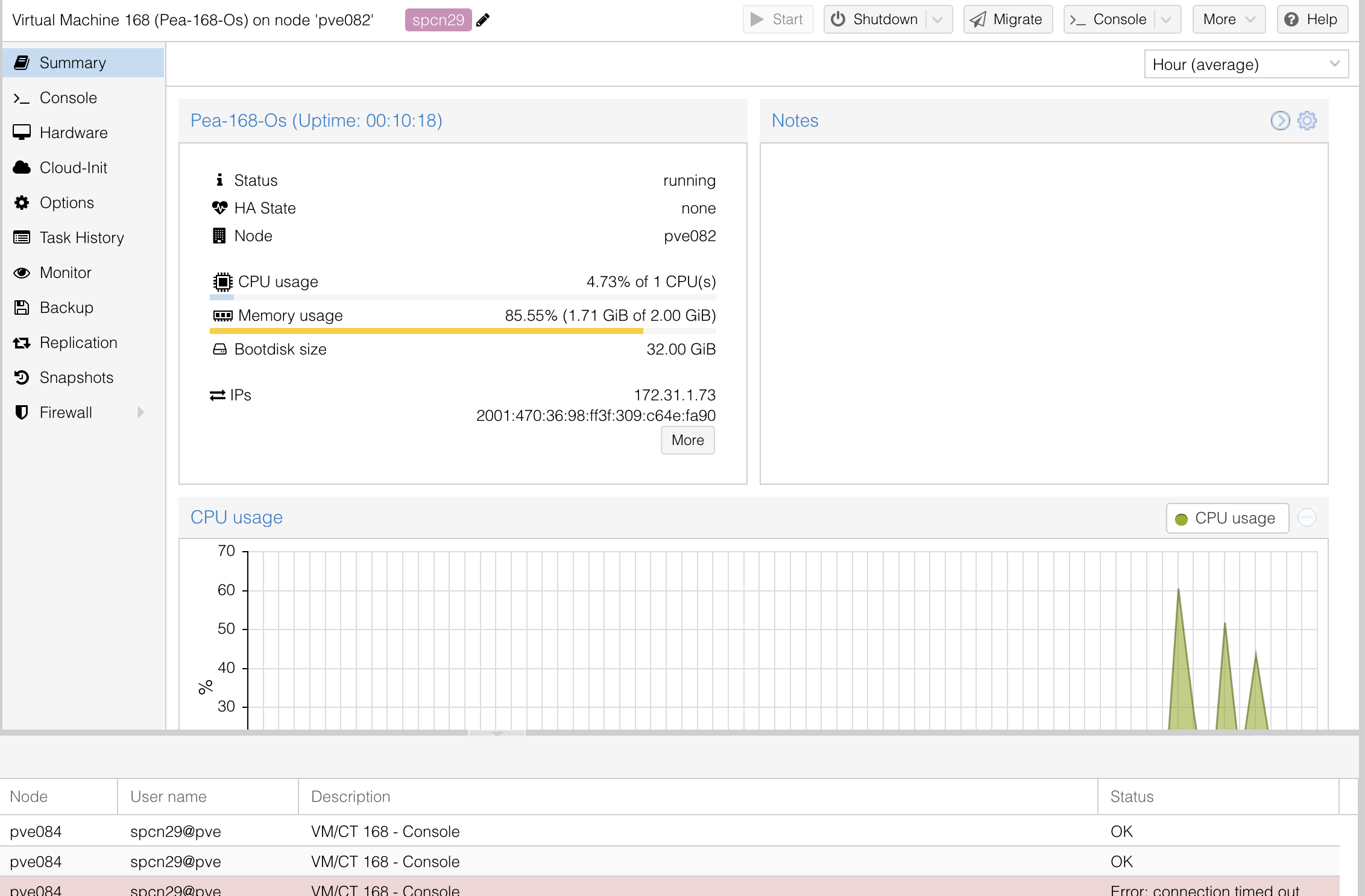Open the Monitor eye entry
Image resolution: width=1365 pixels, height=896 pixels.
click(83, 273)
